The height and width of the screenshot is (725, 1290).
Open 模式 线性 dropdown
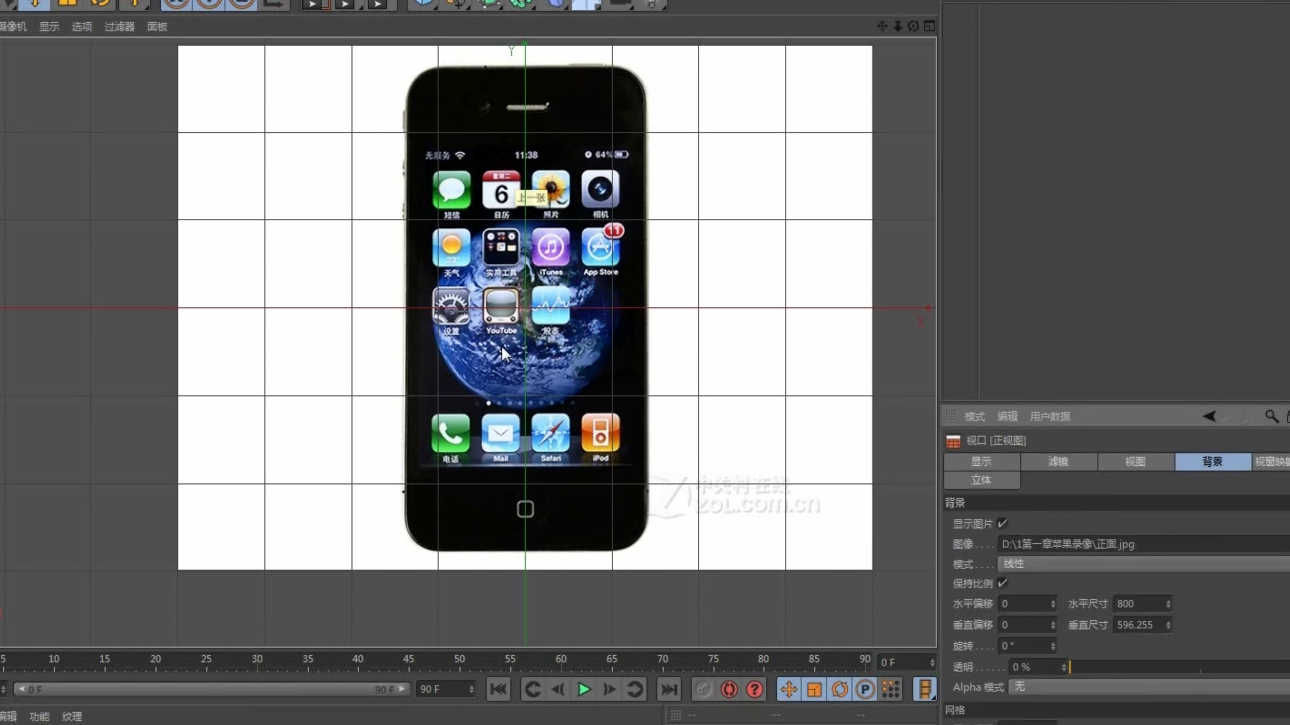coord(1143,564)
